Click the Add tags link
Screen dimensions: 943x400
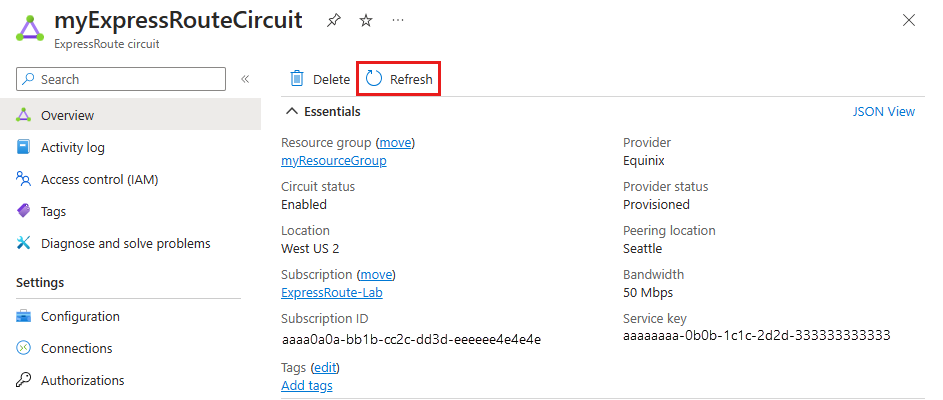pos(307,385)
